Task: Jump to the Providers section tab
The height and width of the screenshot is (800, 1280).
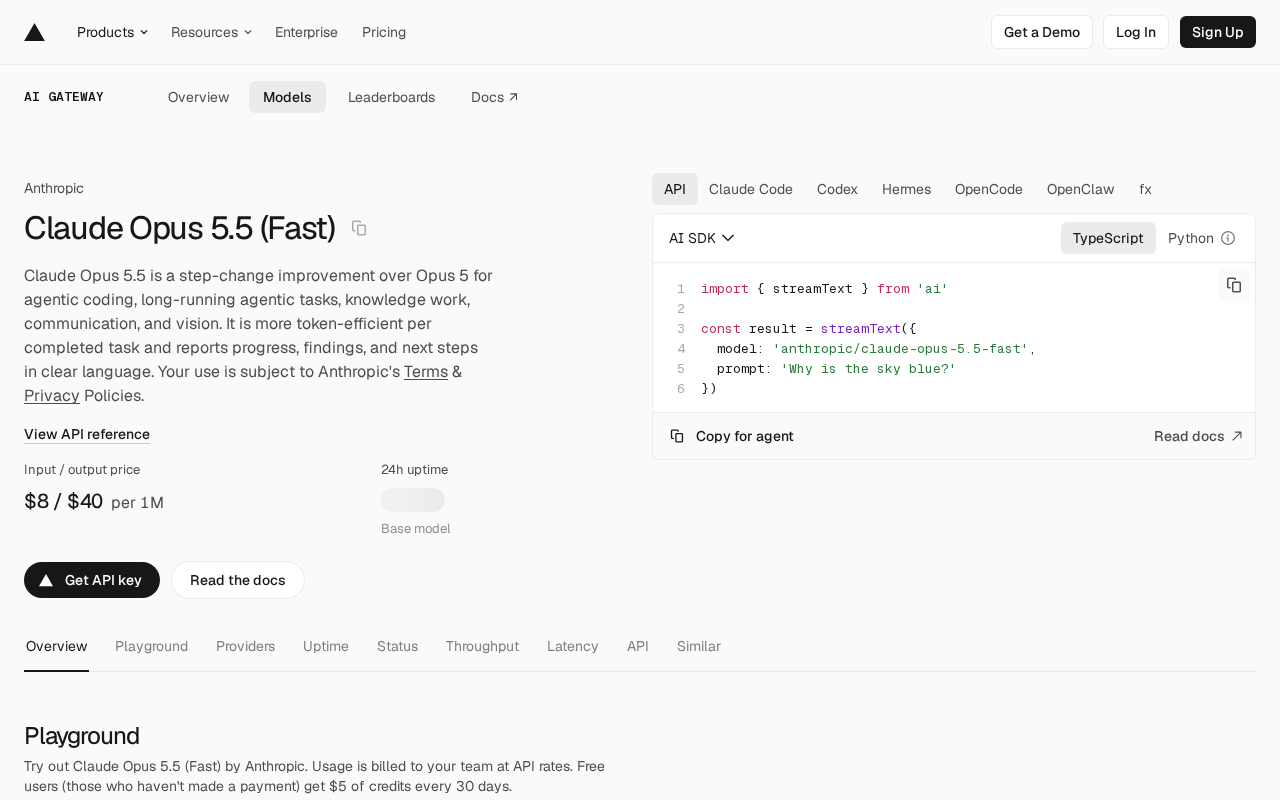Action: [x=245, y=646]
